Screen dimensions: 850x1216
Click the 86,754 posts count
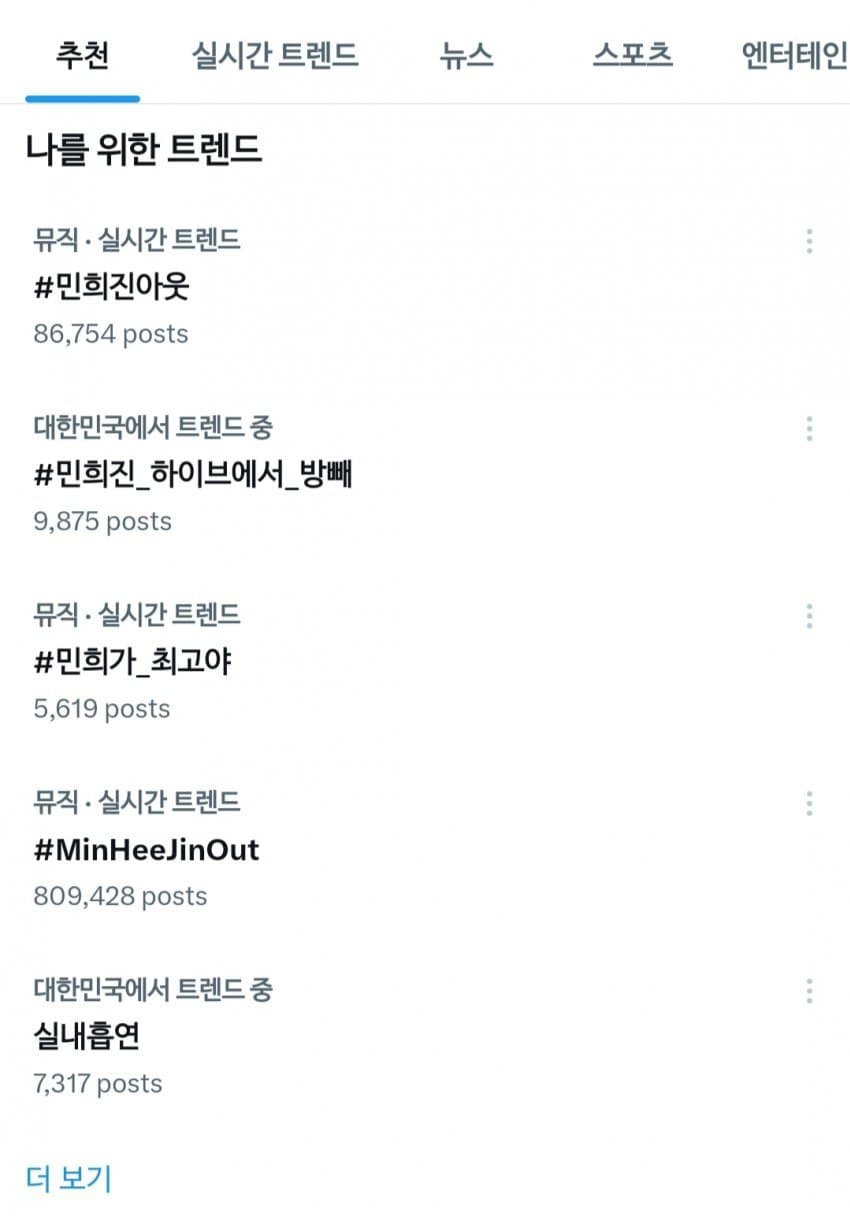pyautogui.click(x=110, y=334)
